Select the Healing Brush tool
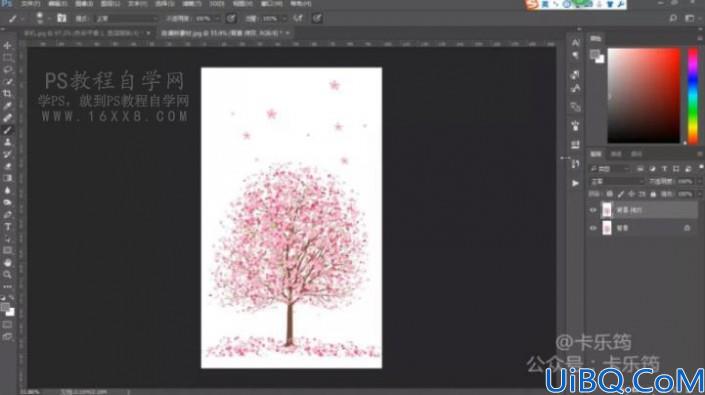The height and width of the screenshot is (395, 705). (8, 118)
